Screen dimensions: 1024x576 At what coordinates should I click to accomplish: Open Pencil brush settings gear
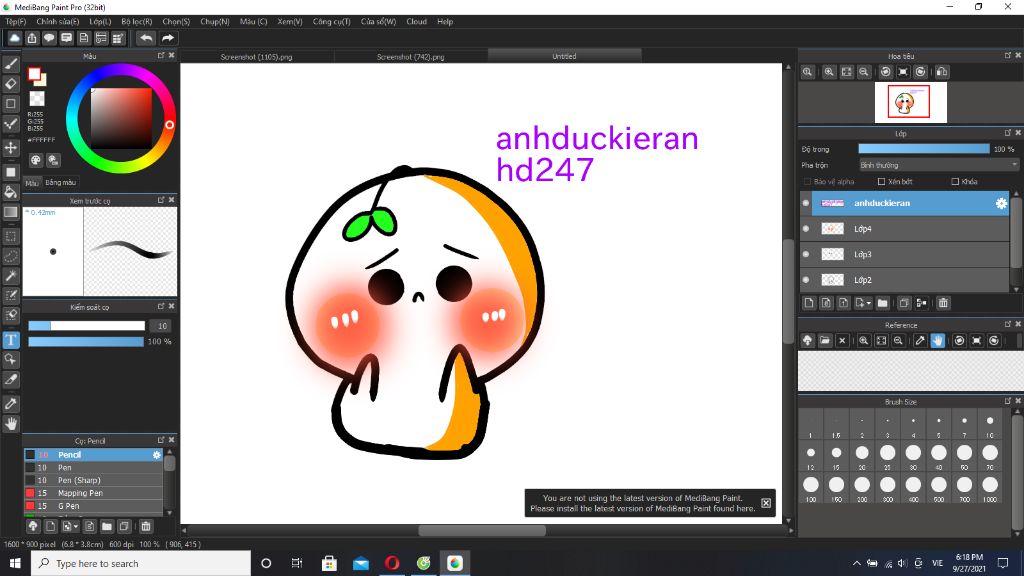(x=157, y=455)
